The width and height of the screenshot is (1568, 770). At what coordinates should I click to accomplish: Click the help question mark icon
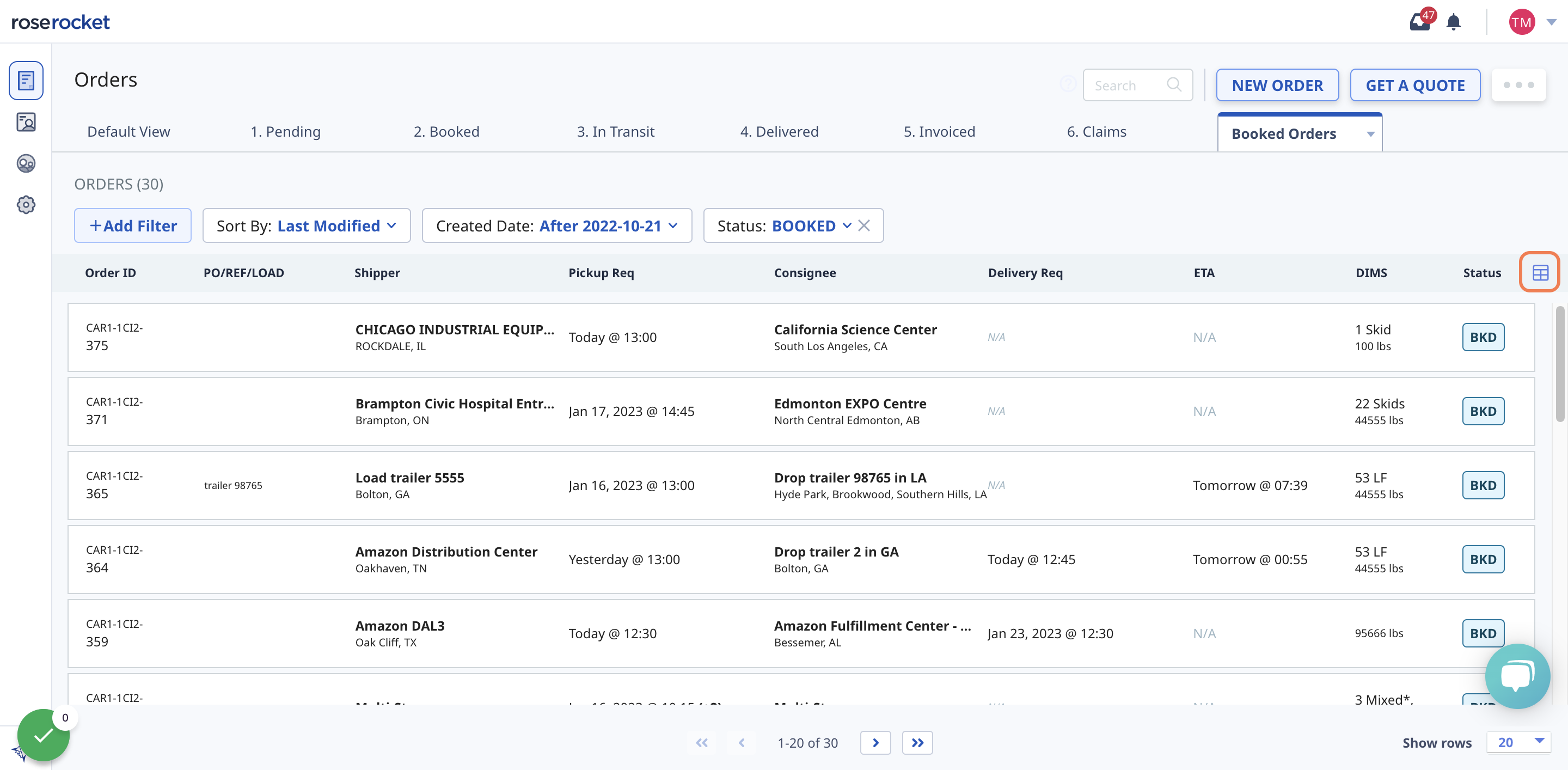[x=1068, y=84]
